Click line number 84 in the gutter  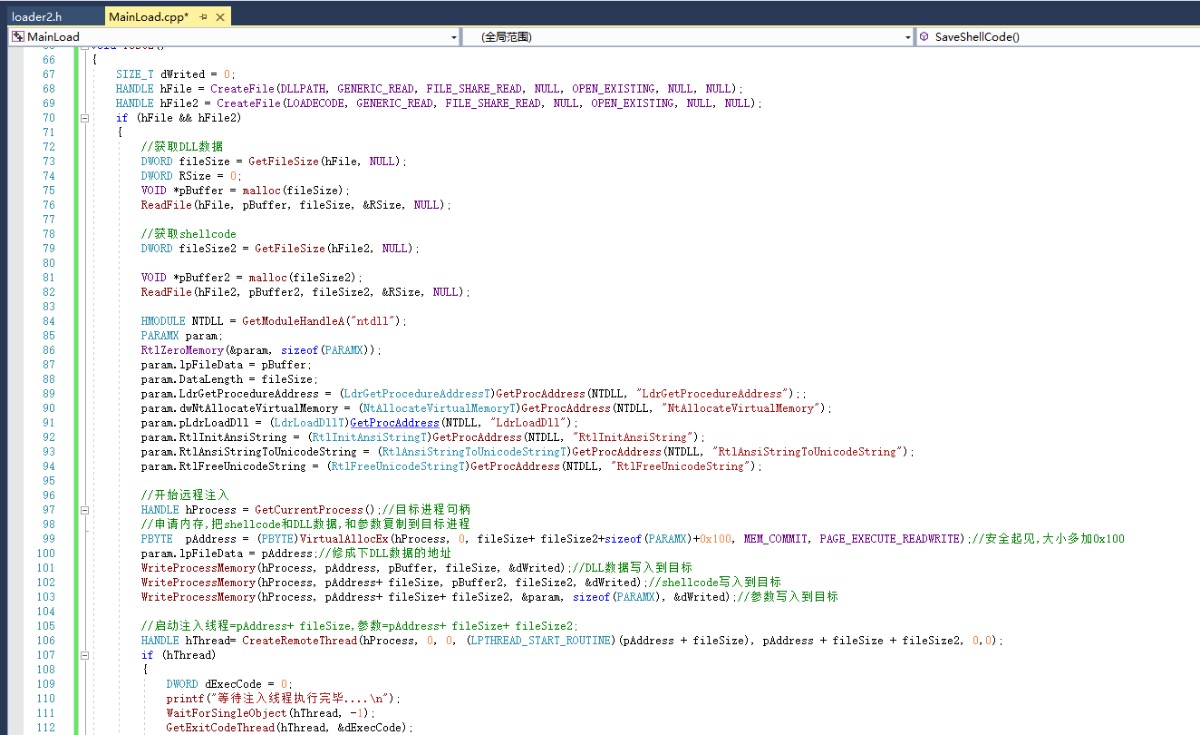[x=48, y=321]
